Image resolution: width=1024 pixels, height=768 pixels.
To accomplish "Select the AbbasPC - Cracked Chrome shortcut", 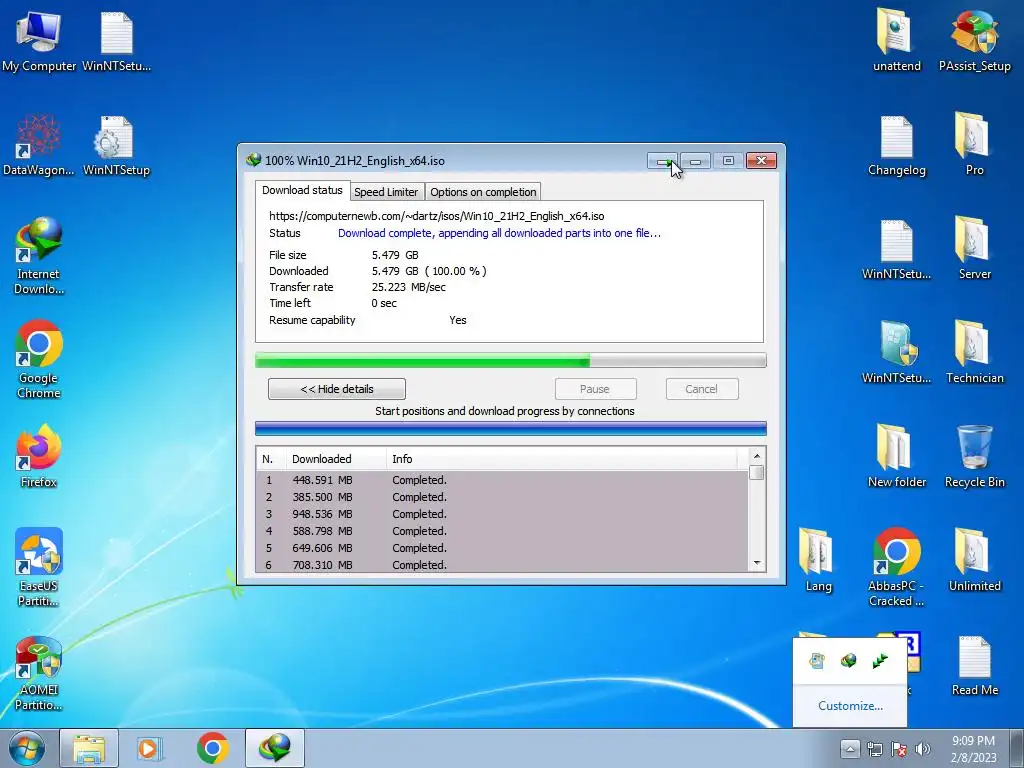I will click(897, 567).
